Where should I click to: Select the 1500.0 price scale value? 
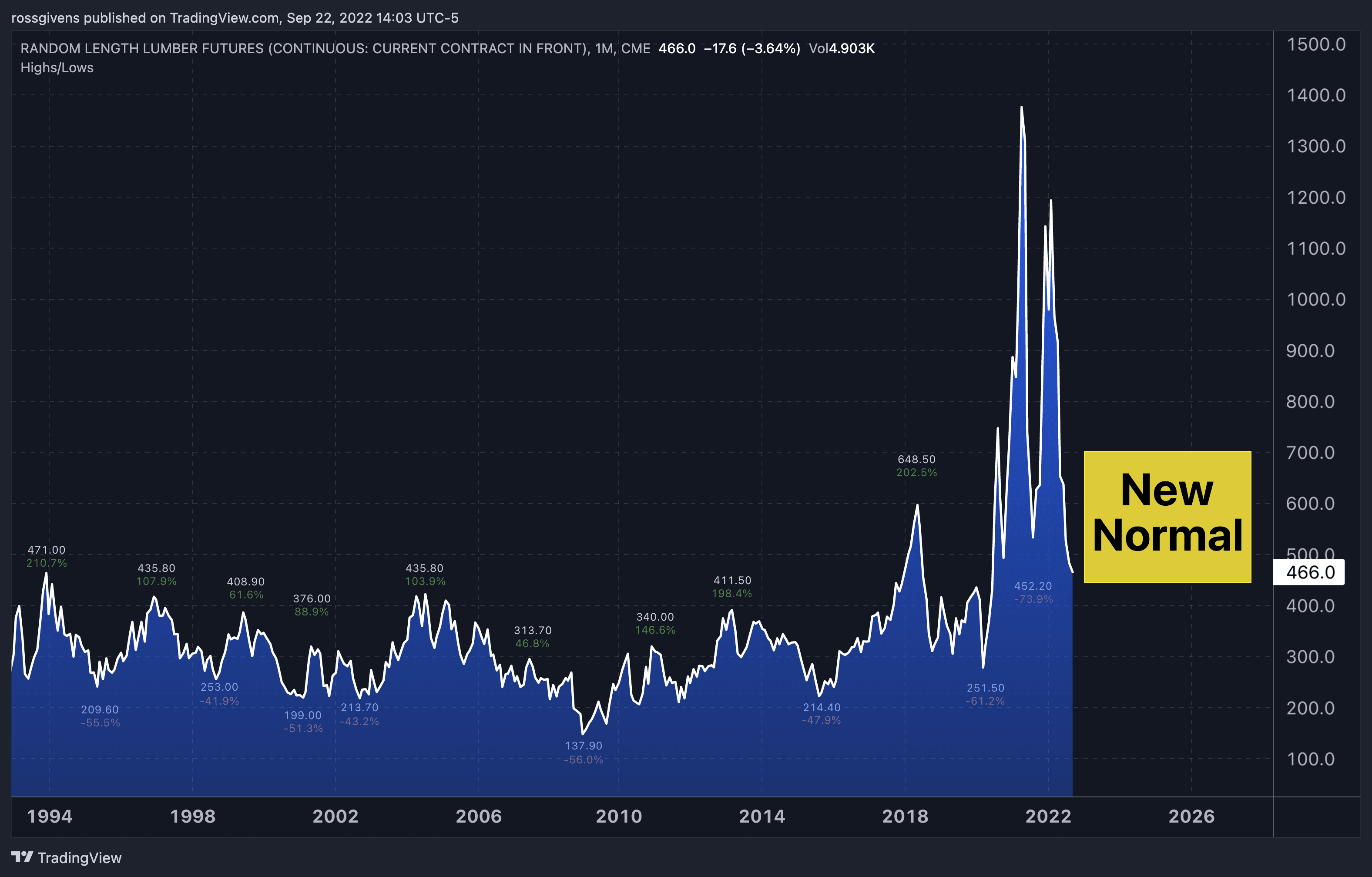(x=1317, y=44)
